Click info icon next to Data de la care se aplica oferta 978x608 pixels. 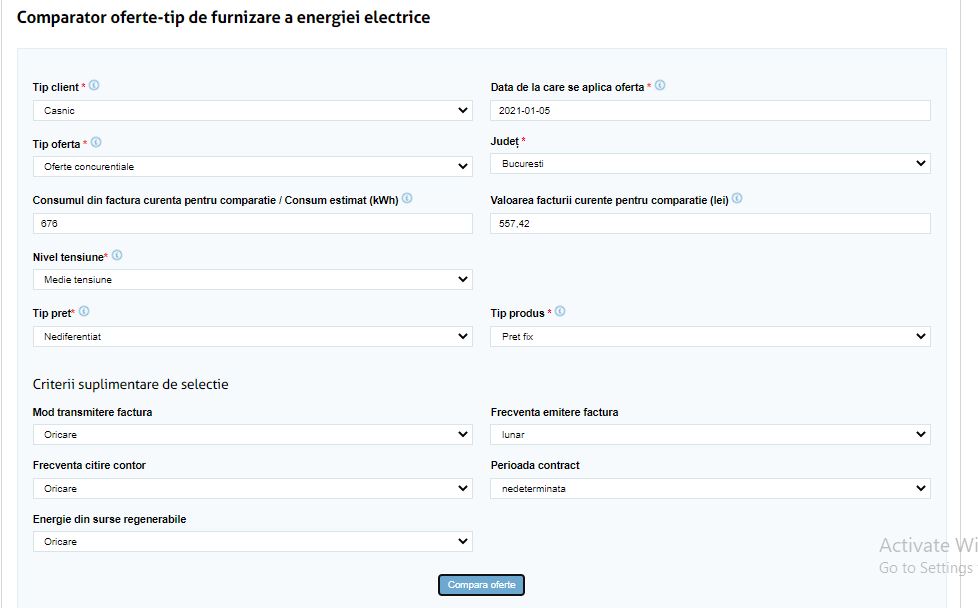tap(660, 85)
